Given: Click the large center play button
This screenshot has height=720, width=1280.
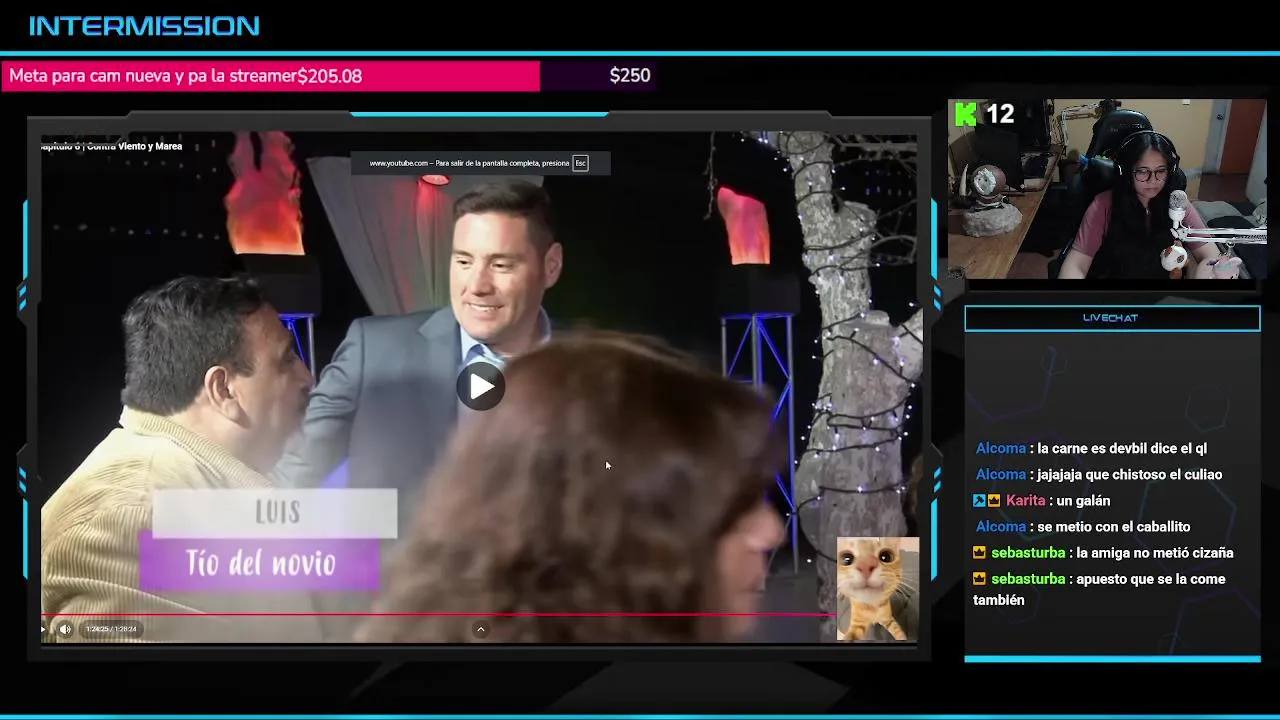Looking at the screenshot, I should tap(481, 387).
